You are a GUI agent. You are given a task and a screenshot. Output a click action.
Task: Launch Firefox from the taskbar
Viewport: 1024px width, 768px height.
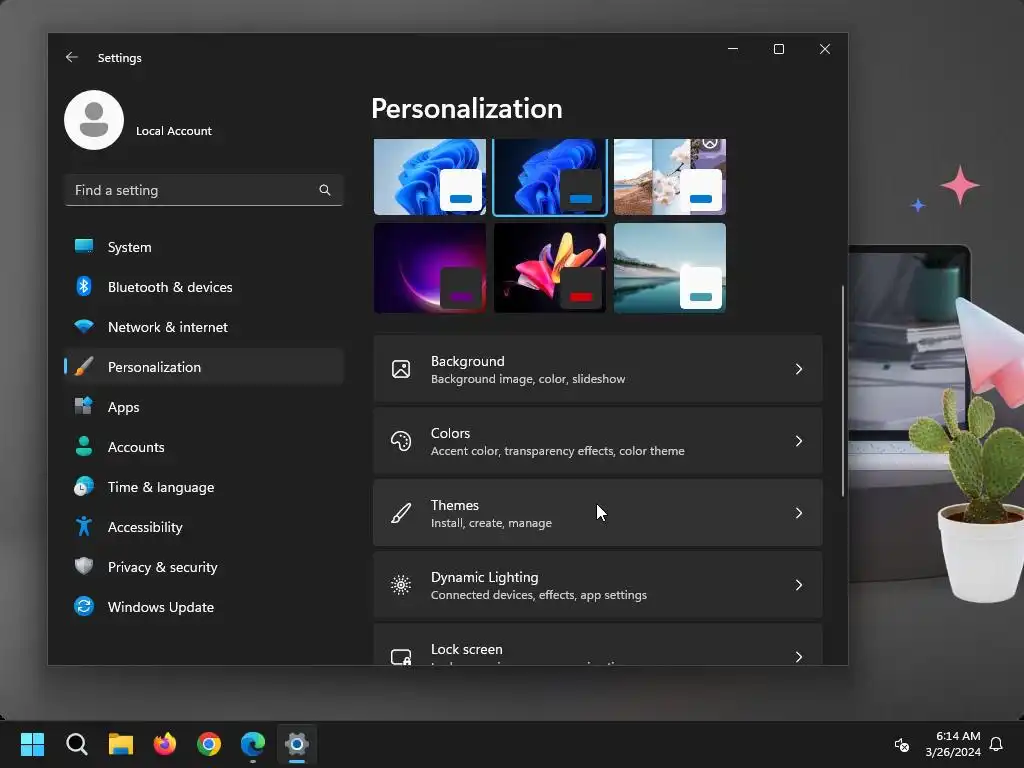[x=165, y=744]
